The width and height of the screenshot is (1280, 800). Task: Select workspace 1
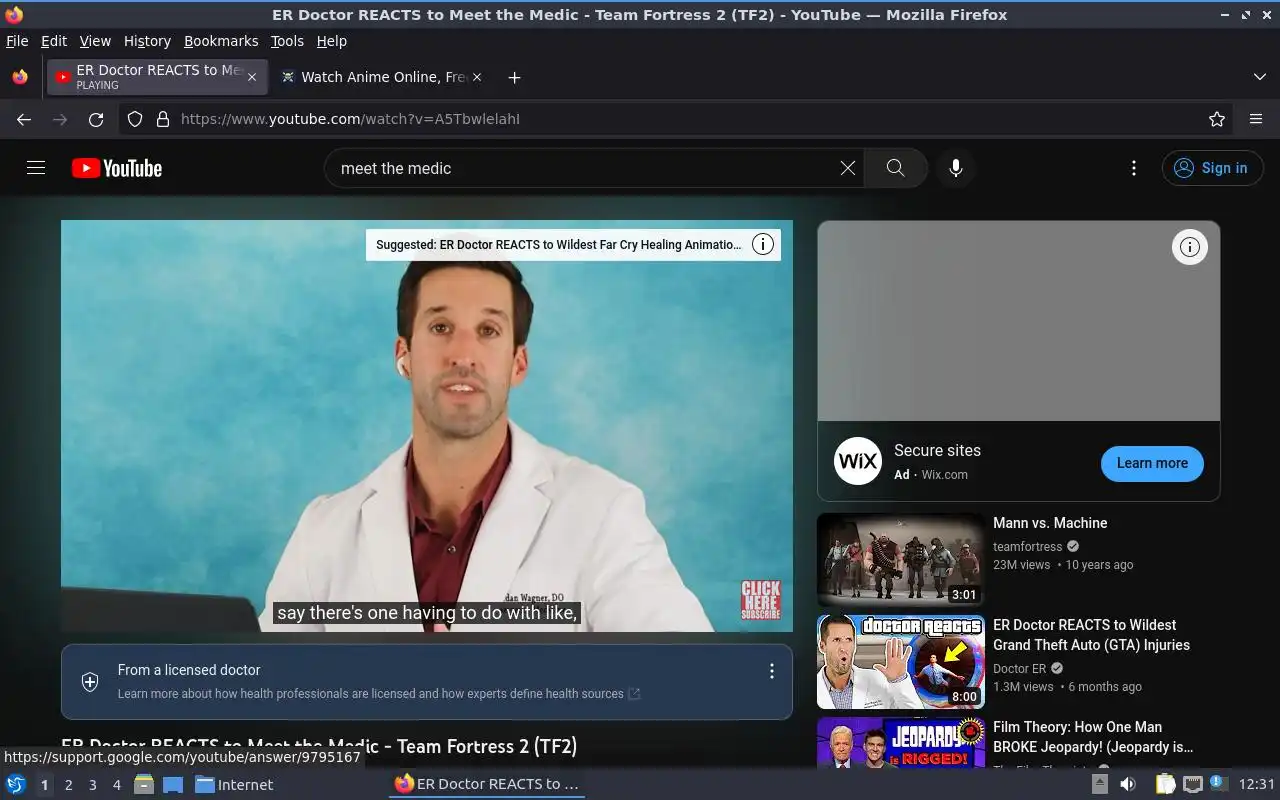pos(44,785)
